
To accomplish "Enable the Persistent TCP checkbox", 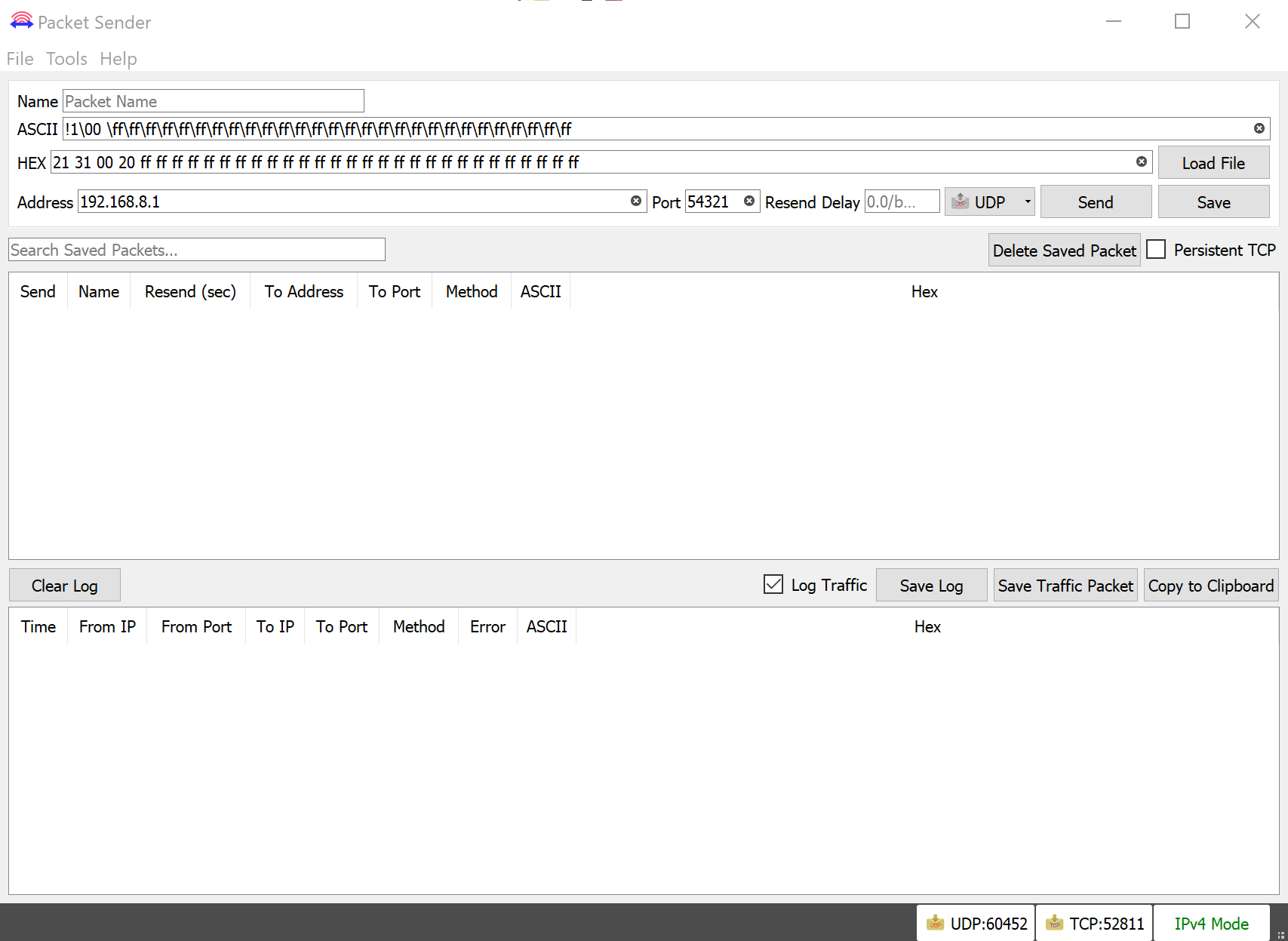I will pyautogui.click(x=1156, y=250).
